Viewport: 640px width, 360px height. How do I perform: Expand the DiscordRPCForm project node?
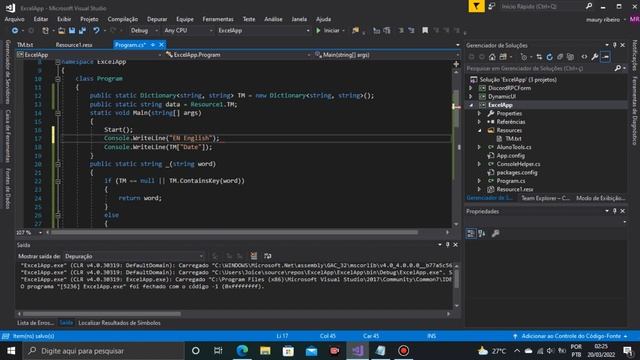[471, 88]
